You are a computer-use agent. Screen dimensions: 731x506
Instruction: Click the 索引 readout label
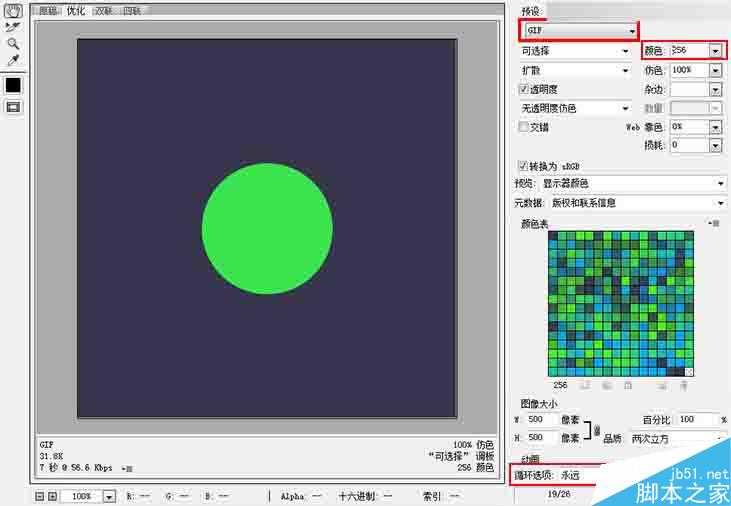(431, 496)
